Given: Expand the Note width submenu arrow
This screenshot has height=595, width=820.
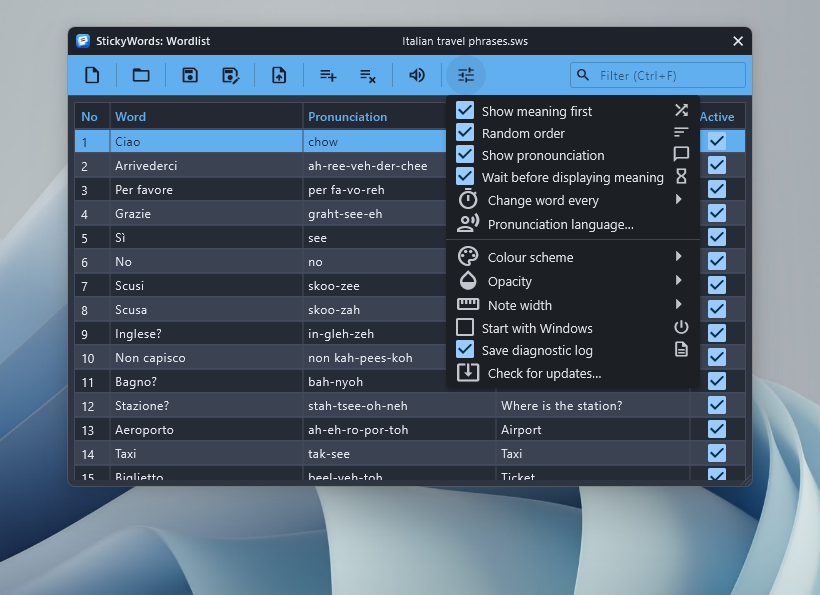Looking at the screenshot, I should pyautogui.click(x=678, y=304).
